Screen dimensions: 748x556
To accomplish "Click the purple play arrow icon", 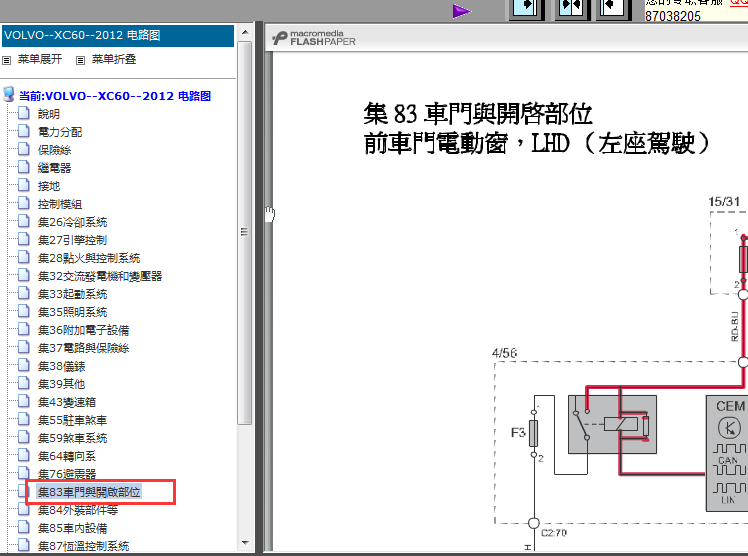I will pos(461,11).
